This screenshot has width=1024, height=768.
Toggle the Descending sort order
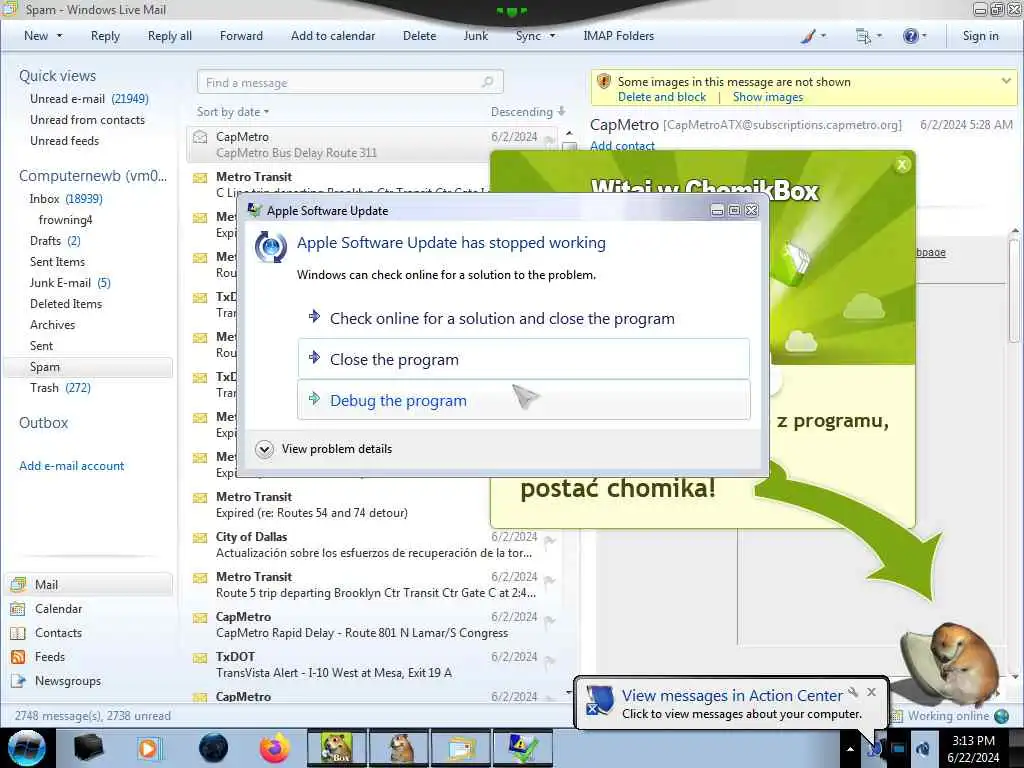pyautogui.click(x=528, y=112)
